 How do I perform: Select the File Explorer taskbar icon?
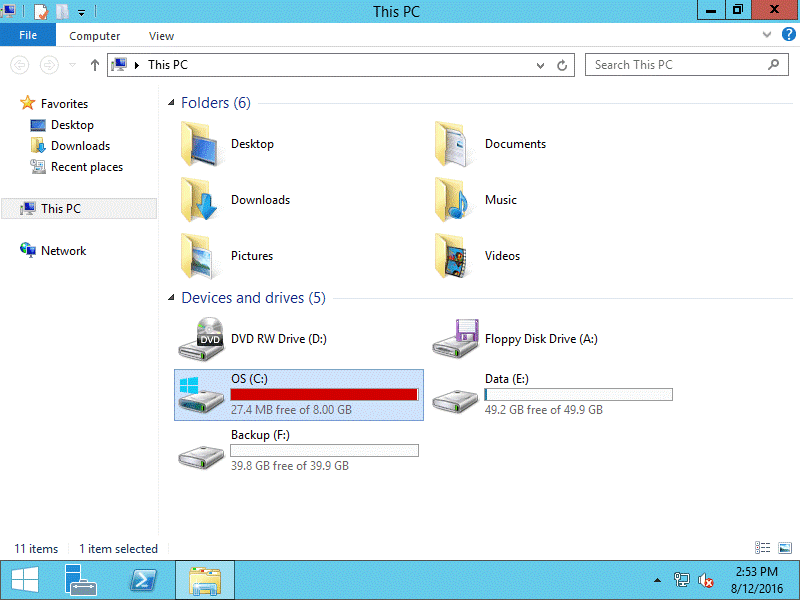pos(204,580)
